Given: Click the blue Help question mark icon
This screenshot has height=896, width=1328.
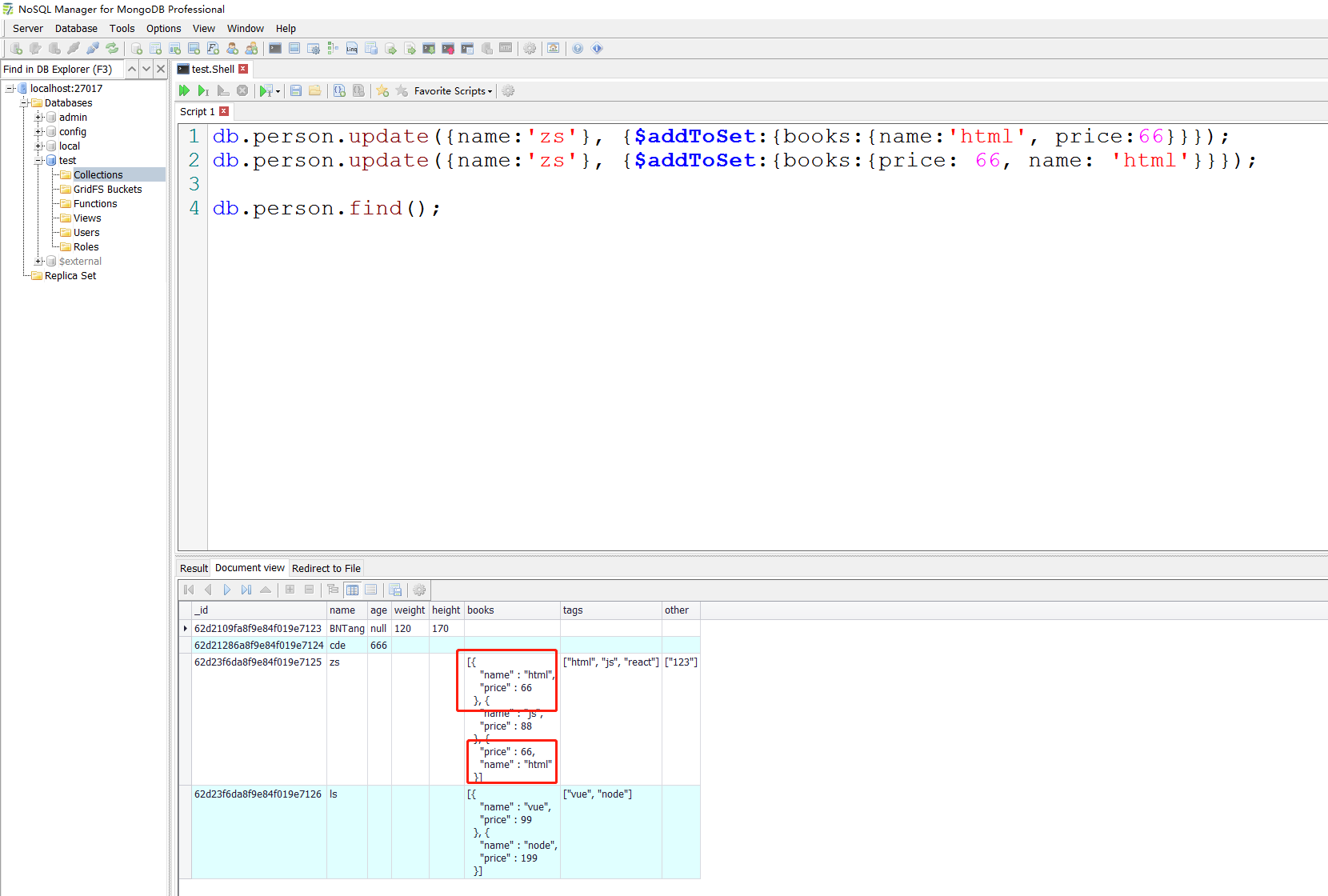Looking at the screenshot, I should (578, 49).
